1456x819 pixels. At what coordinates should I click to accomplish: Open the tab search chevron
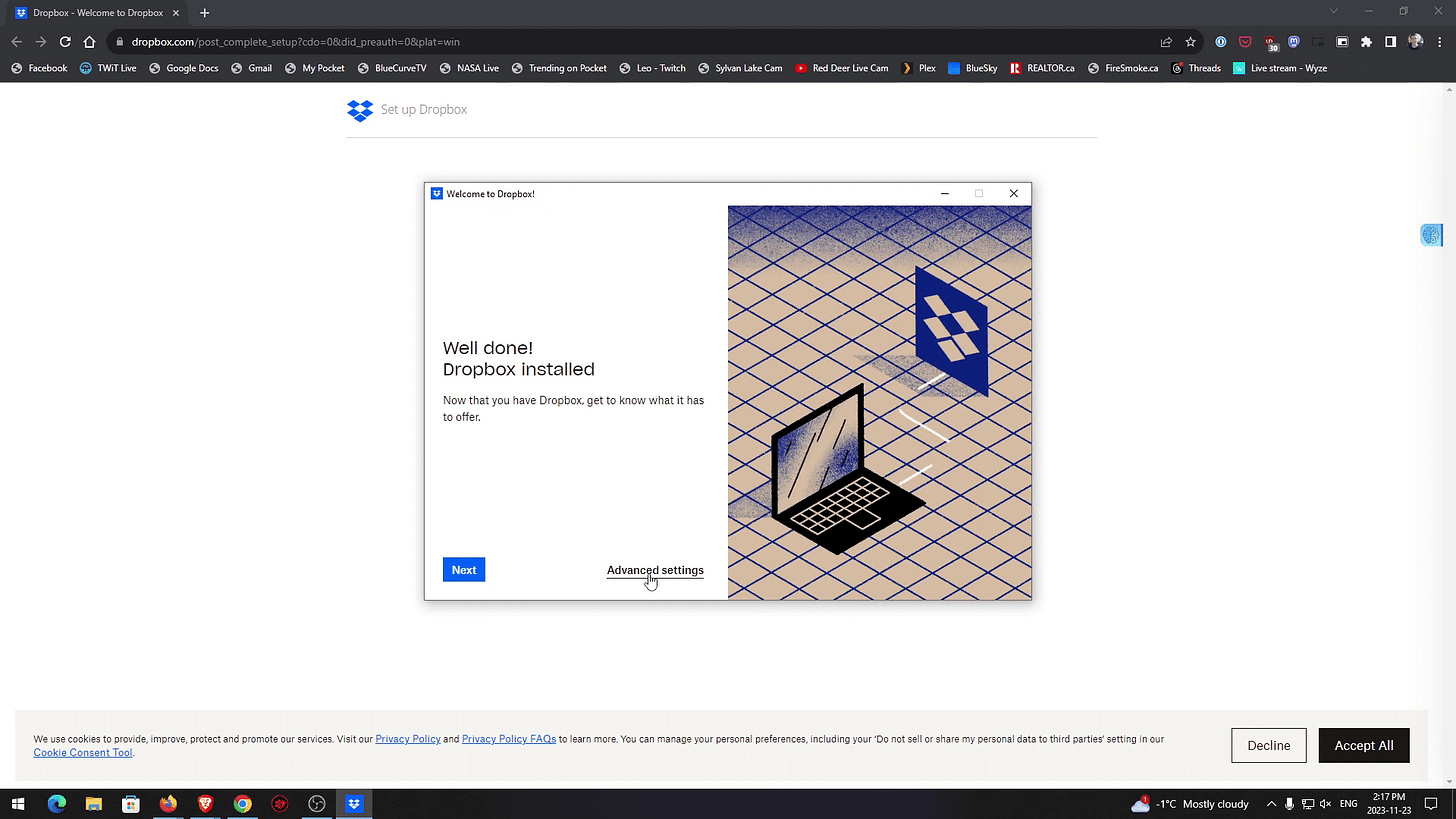[x=1333, y=12]
